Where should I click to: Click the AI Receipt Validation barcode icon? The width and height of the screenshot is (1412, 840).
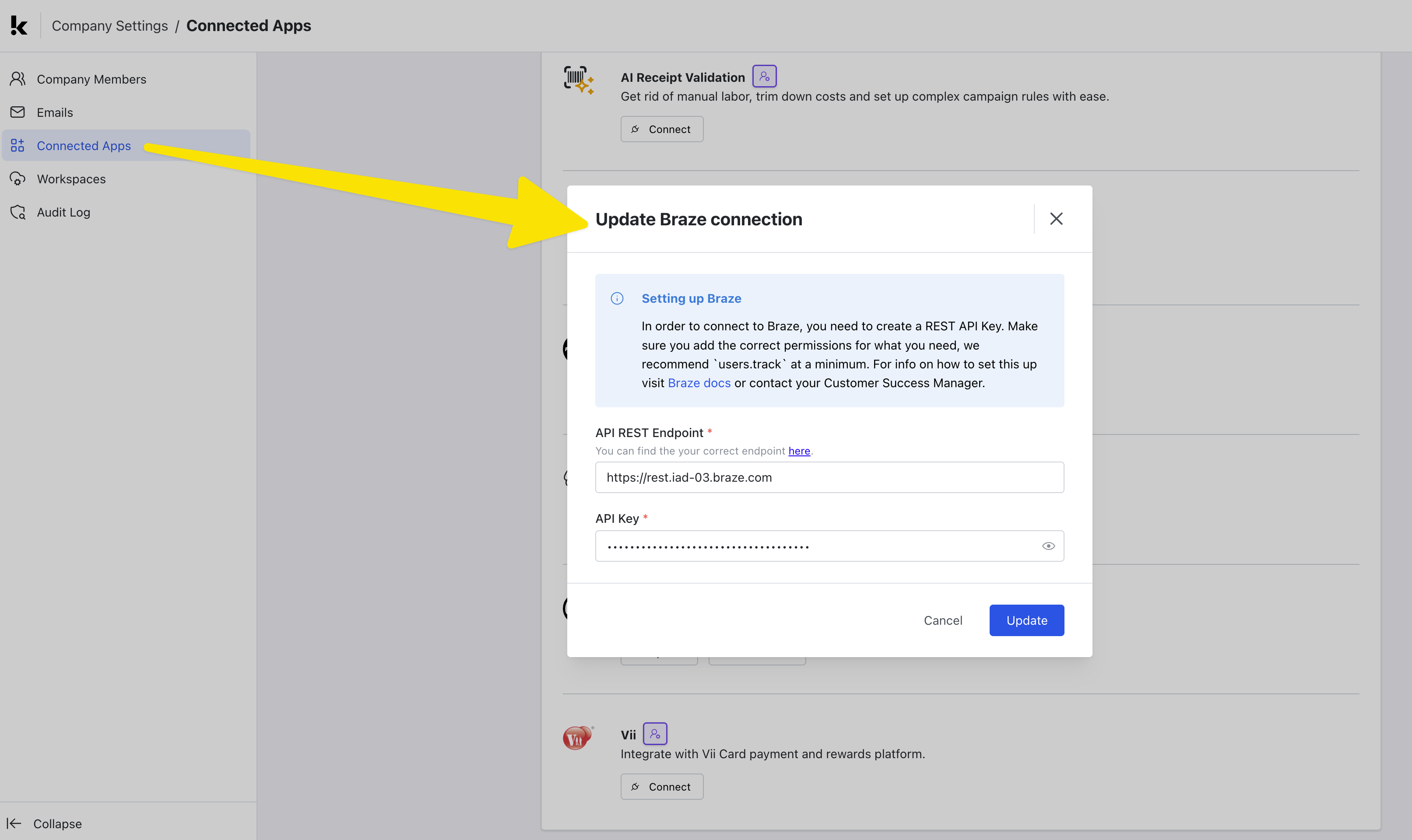pos(577,80)
